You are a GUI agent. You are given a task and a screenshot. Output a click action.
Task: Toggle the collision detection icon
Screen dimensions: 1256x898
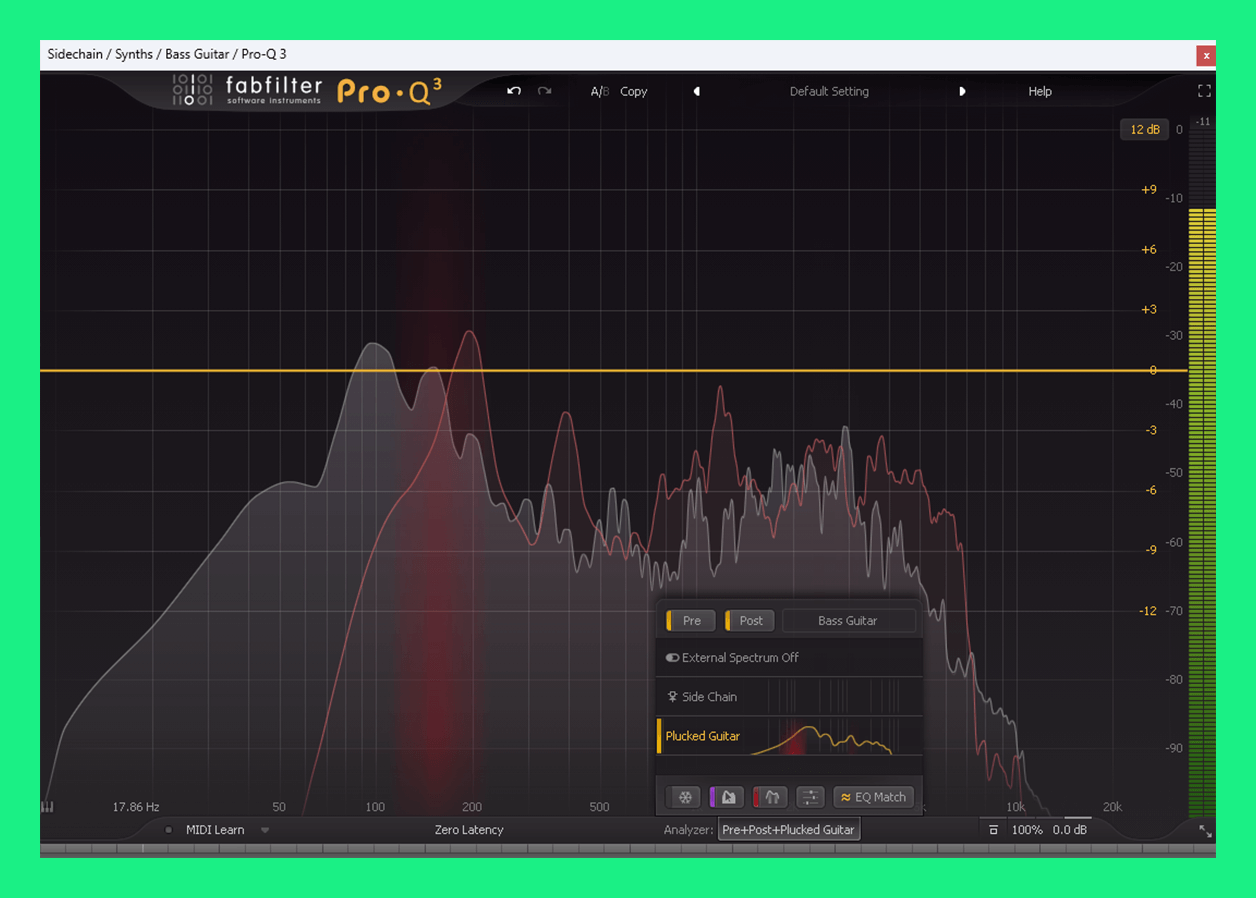(x=770, y=797)
